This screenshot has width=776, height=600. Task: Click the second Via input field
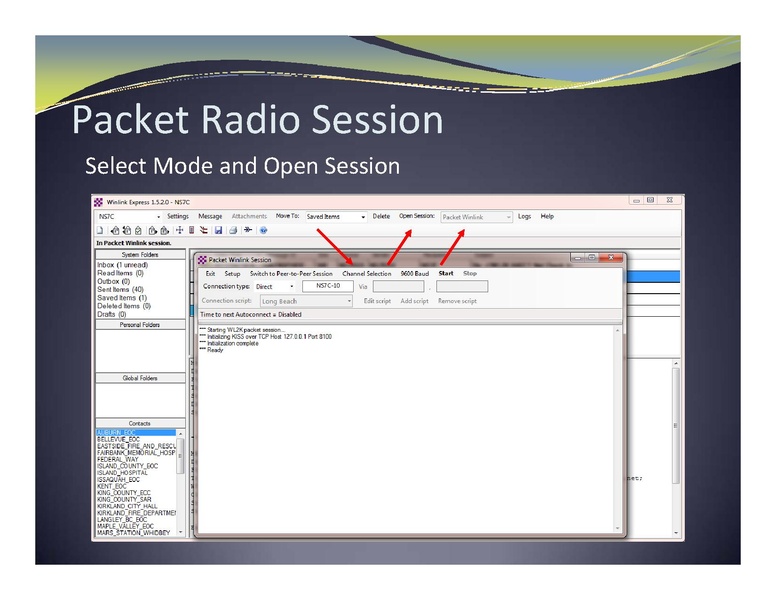pyautogui.click(x=462, y=286)
